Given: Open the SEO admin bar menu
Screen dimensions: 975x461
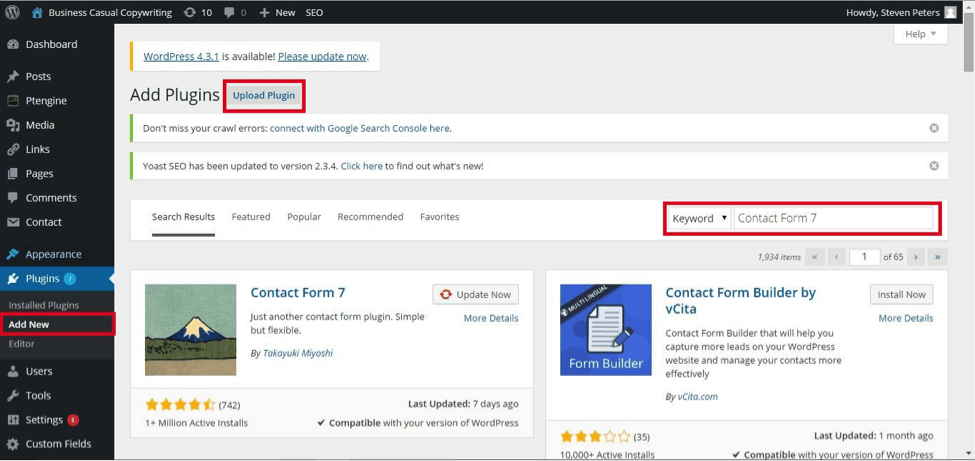Looking at the screenshot, I should pos(314,12).
